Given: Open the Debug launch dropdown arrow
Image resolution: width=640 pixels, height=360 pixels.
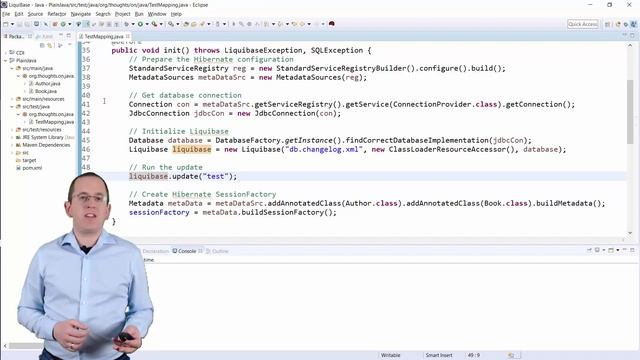Looking at the screenshot, I should click(133, 24).
